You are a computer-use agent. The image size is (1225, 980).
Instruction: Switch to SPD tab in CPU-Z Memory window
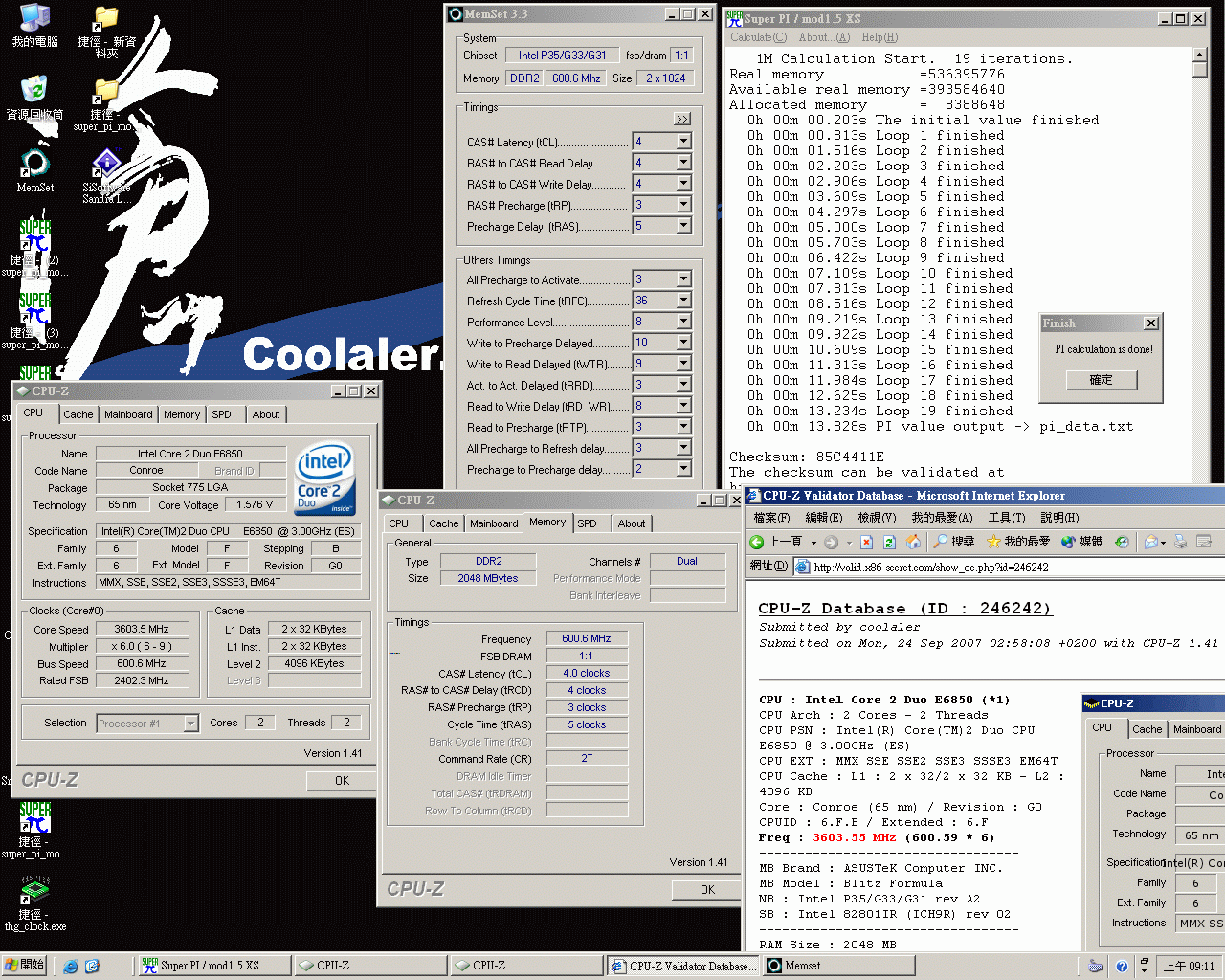(x=588, y=523)
